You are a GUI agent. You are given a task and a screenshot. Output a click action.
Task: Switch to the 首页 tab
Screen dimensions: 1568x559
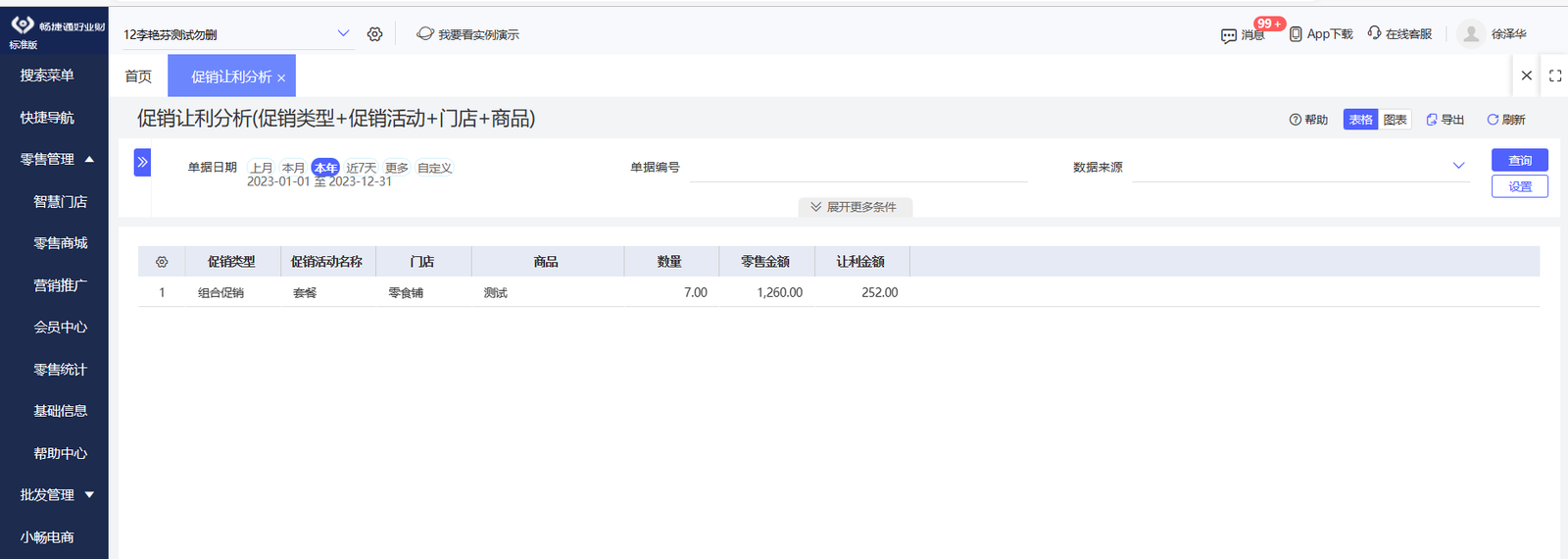[138, 76]
